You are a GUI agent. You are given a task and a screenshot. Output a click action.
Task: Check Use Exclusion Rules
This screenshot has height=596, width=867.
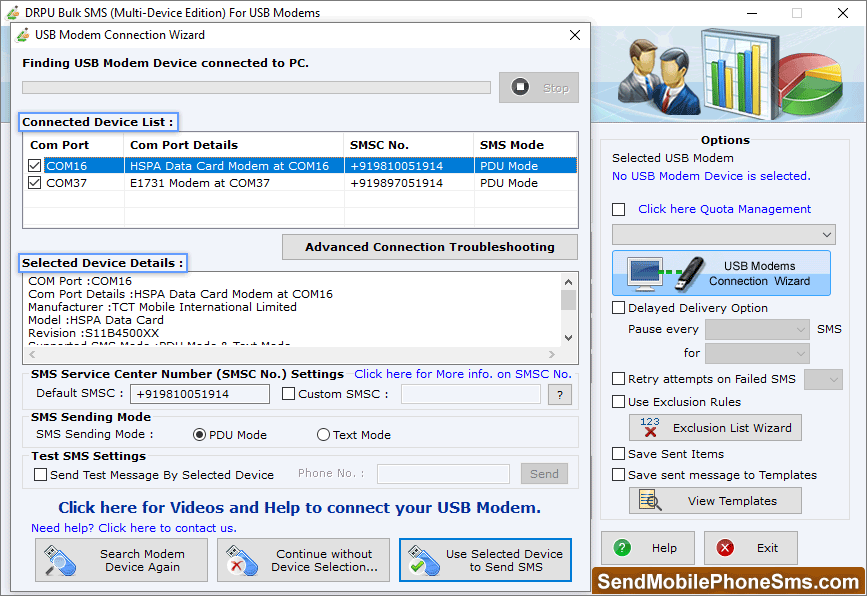[x=618, y=401]
